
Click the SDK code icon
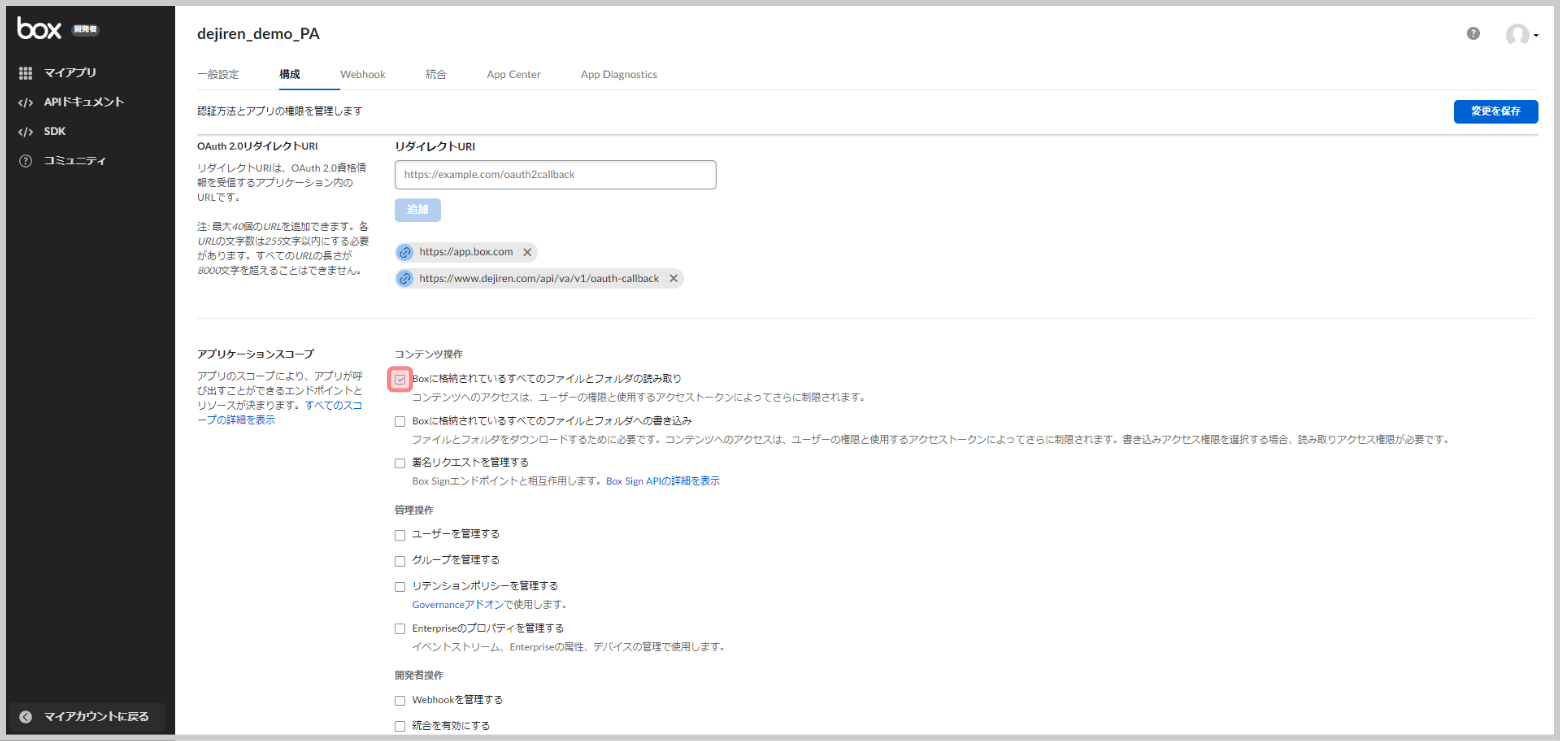pyautogui.click(x=26, y=131)
